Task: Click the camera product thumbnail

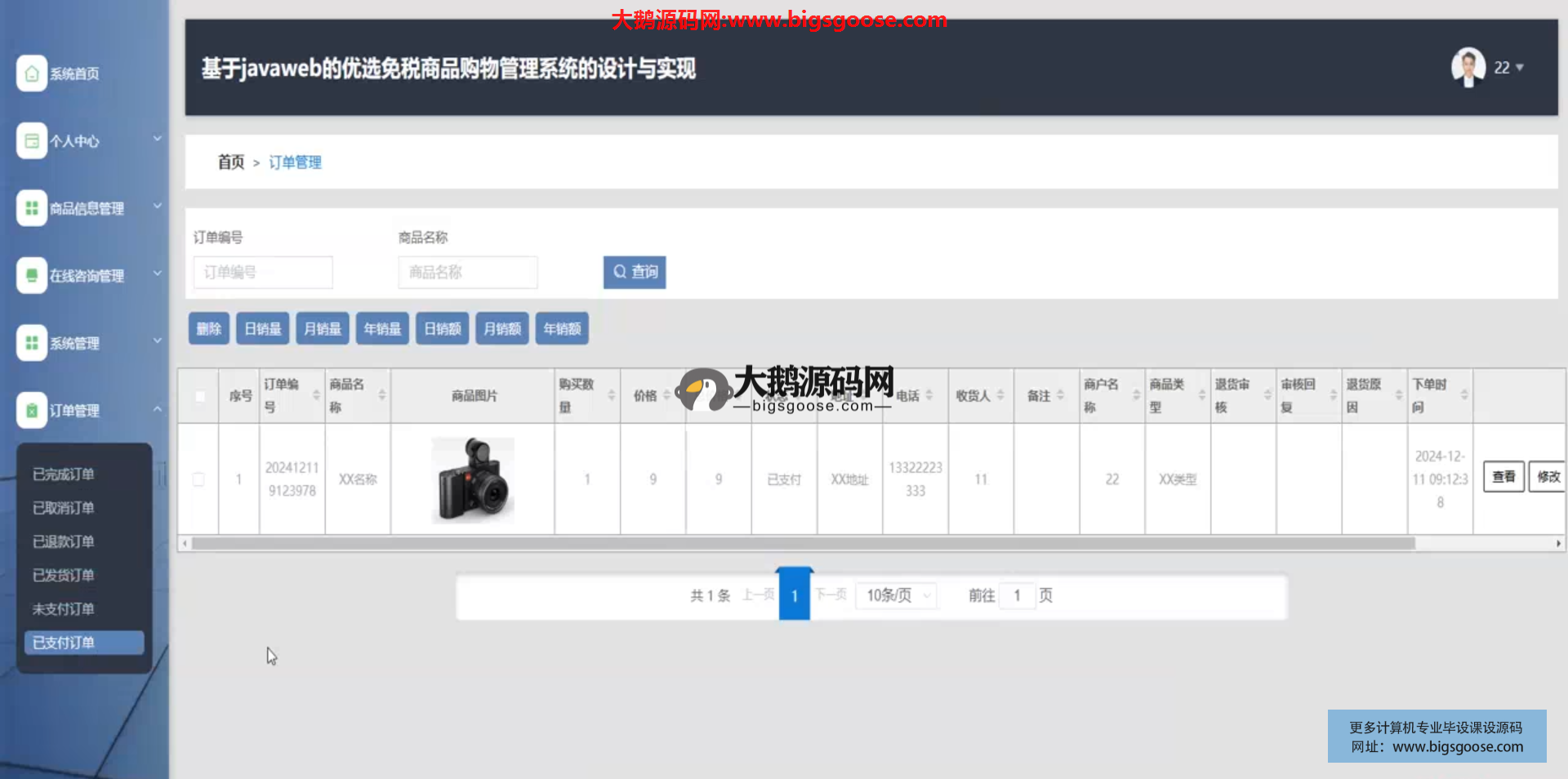Action: coord(473,479)
